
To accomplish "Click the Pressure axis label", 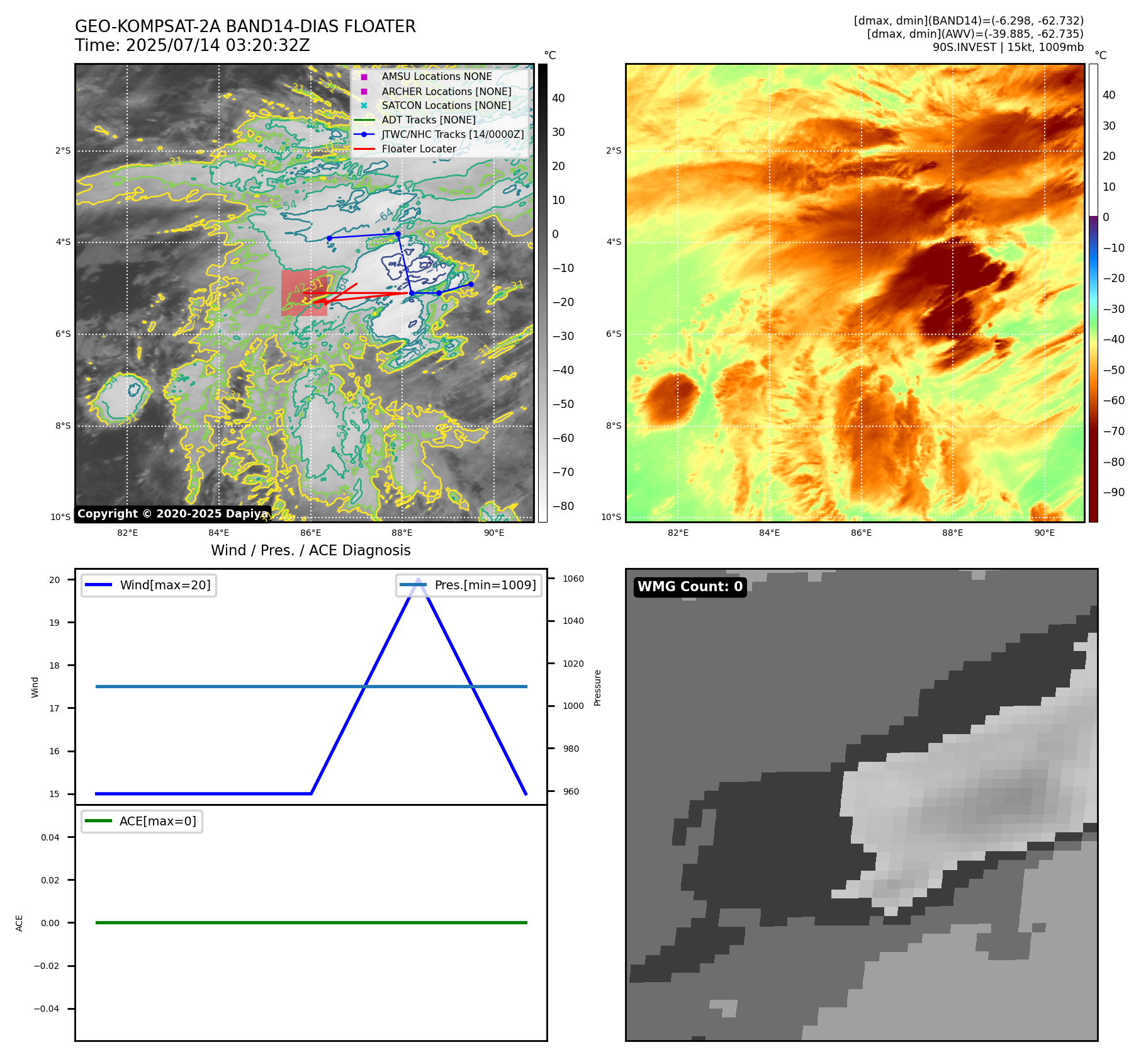I will pos(598,688).
